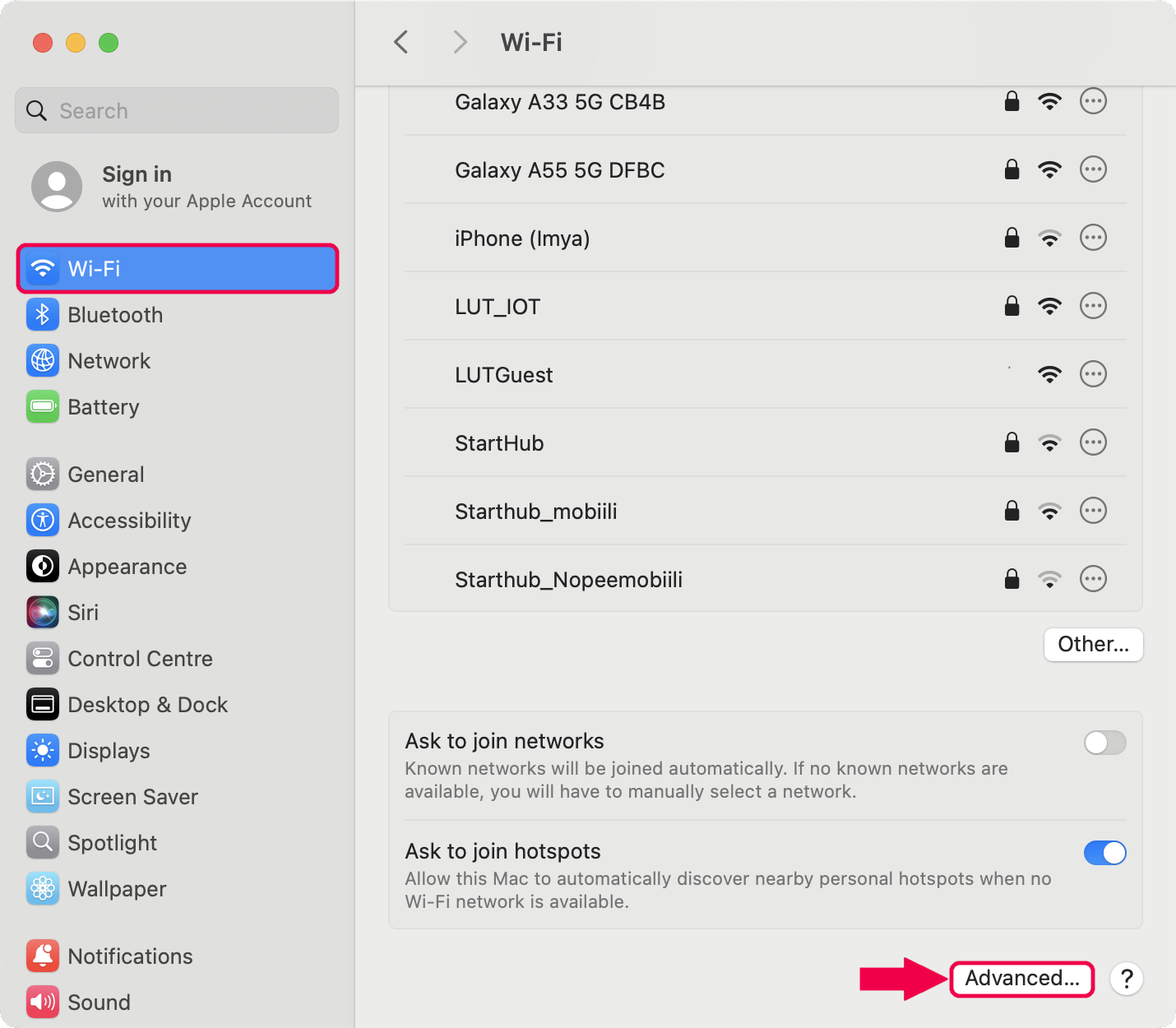The width and height of the screenshot is (1176, 1028).
Task: Open Notifications settings via bell icon
Action: coord(42,956)
